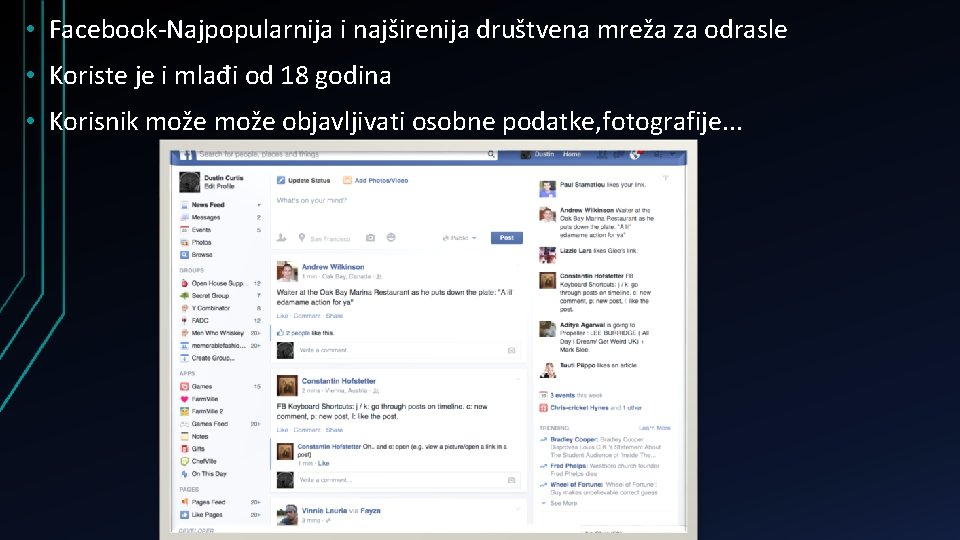This screenshot has width=960, height=540.
Task: Open the Browse sidebar icon
Action: coord(184,255)
